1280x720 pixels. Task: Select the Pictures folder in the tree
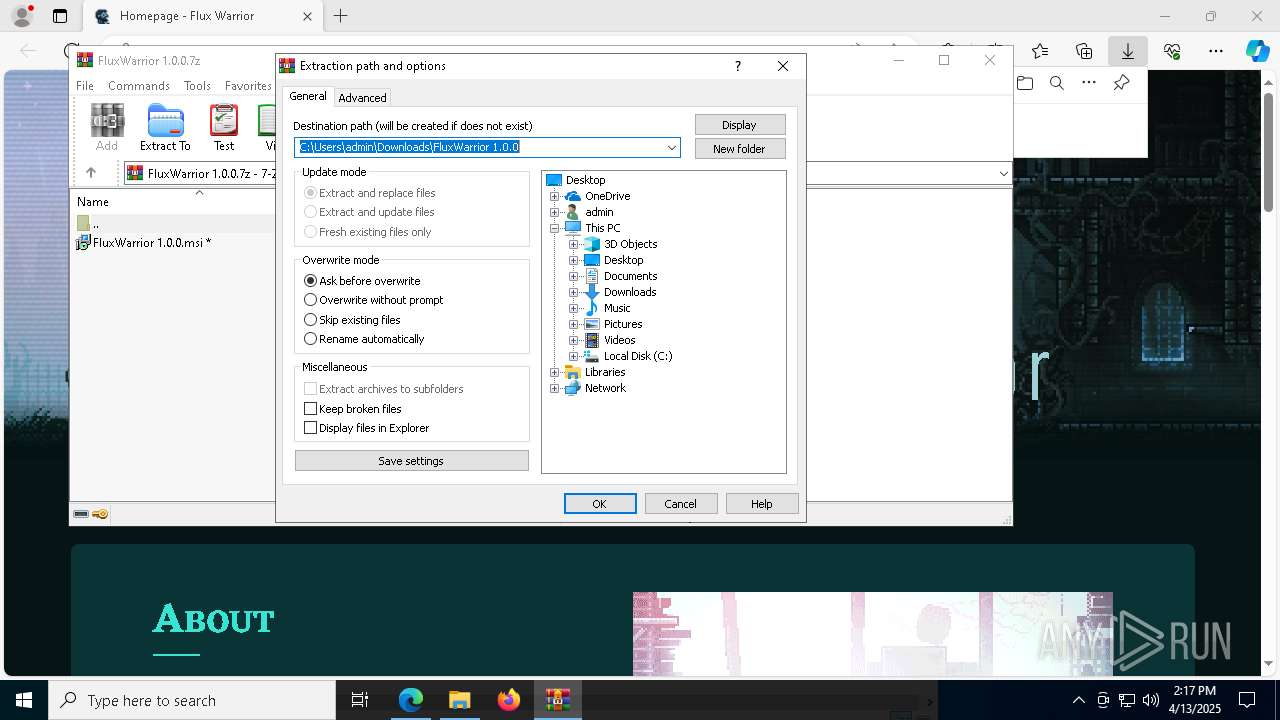(622, 324)
